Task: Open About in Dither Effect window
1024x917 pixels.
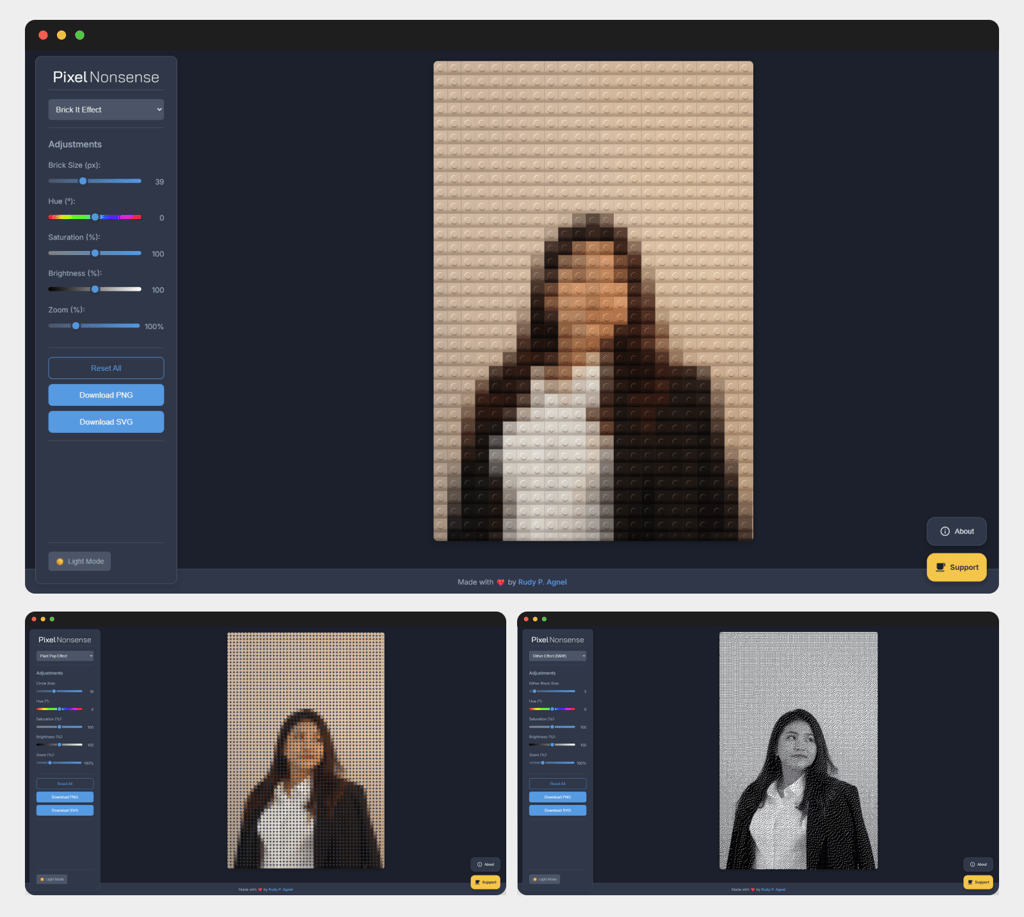Action: pyautogui.click(x=978, y=864)
